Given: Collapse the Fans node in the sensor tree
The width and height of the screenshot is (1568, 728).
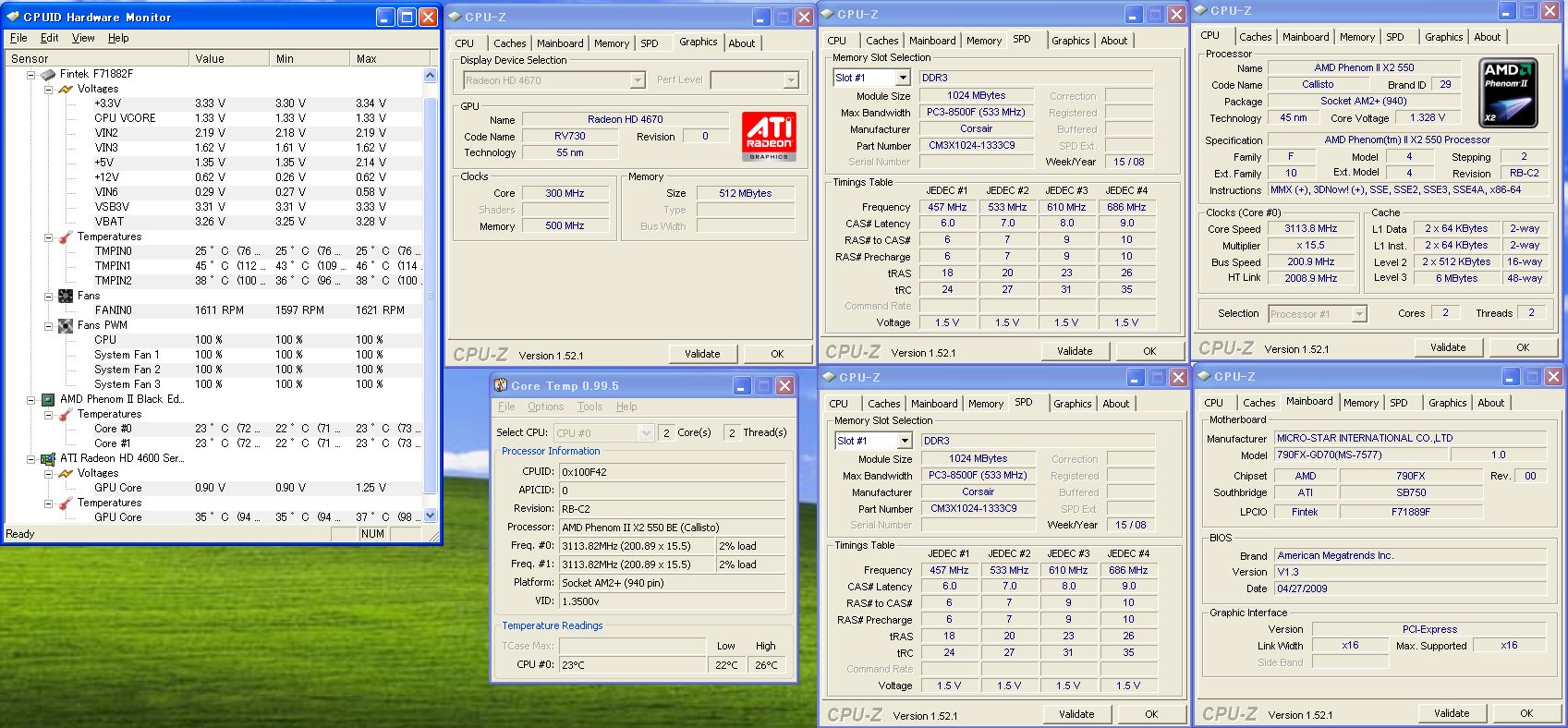Looking at the screenshot, I should [48, 296].
